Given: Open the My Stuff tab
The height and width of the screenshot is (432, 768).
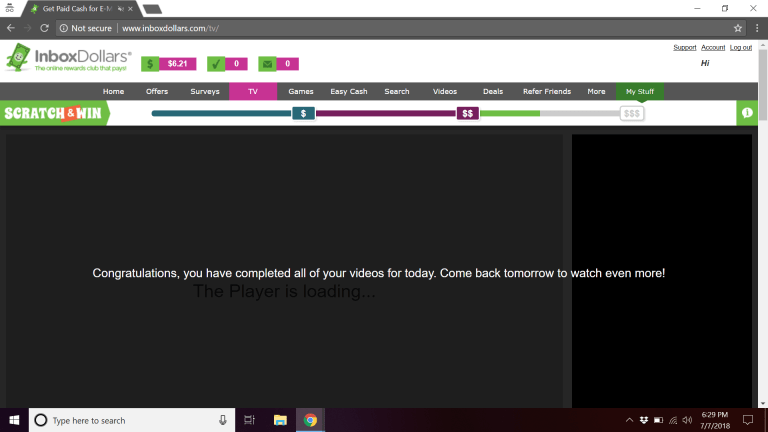Looking at the screenshot, I should (x=639, y=91).
